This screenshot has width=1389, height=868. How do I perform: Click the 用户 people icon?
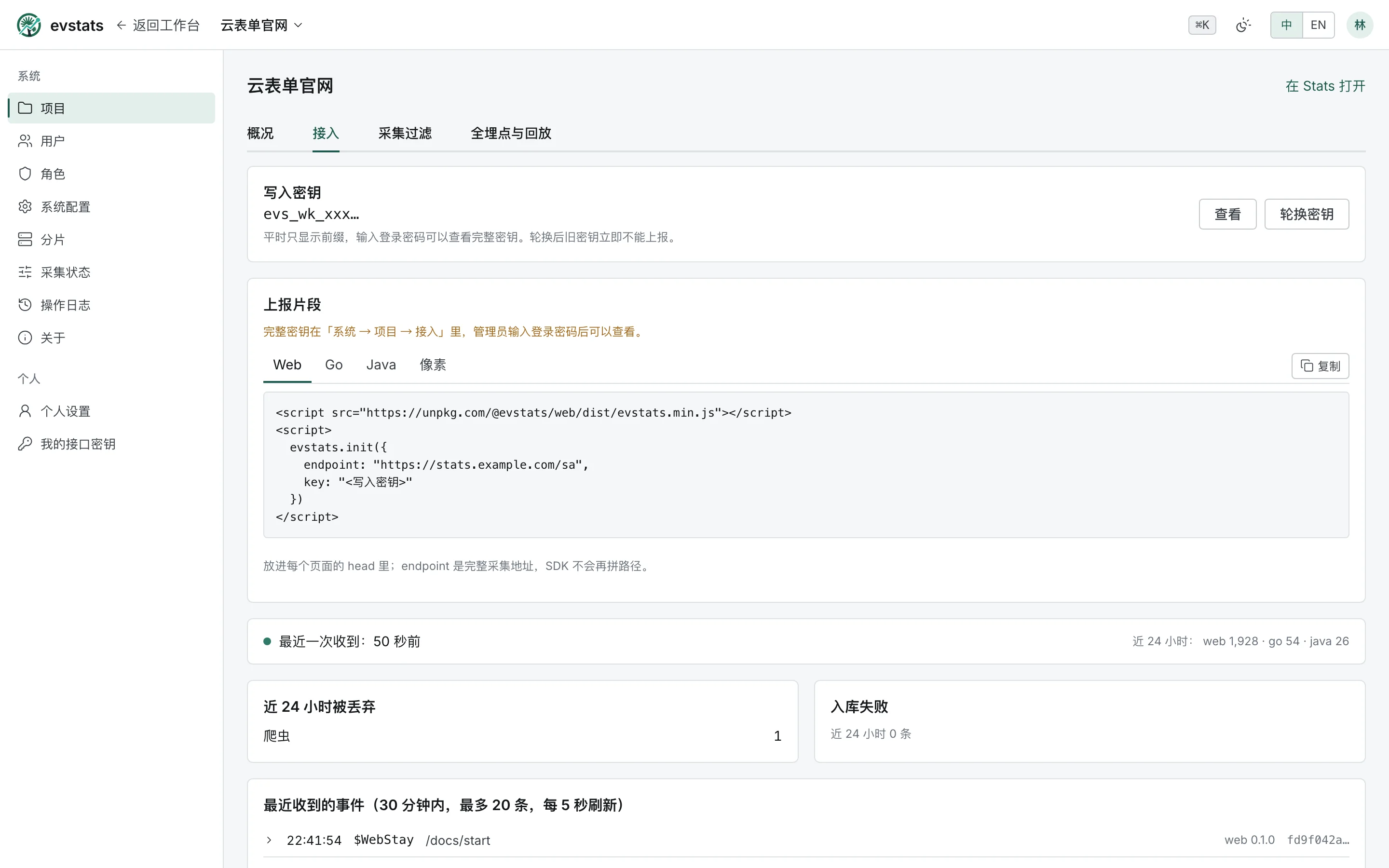(25, 141)
